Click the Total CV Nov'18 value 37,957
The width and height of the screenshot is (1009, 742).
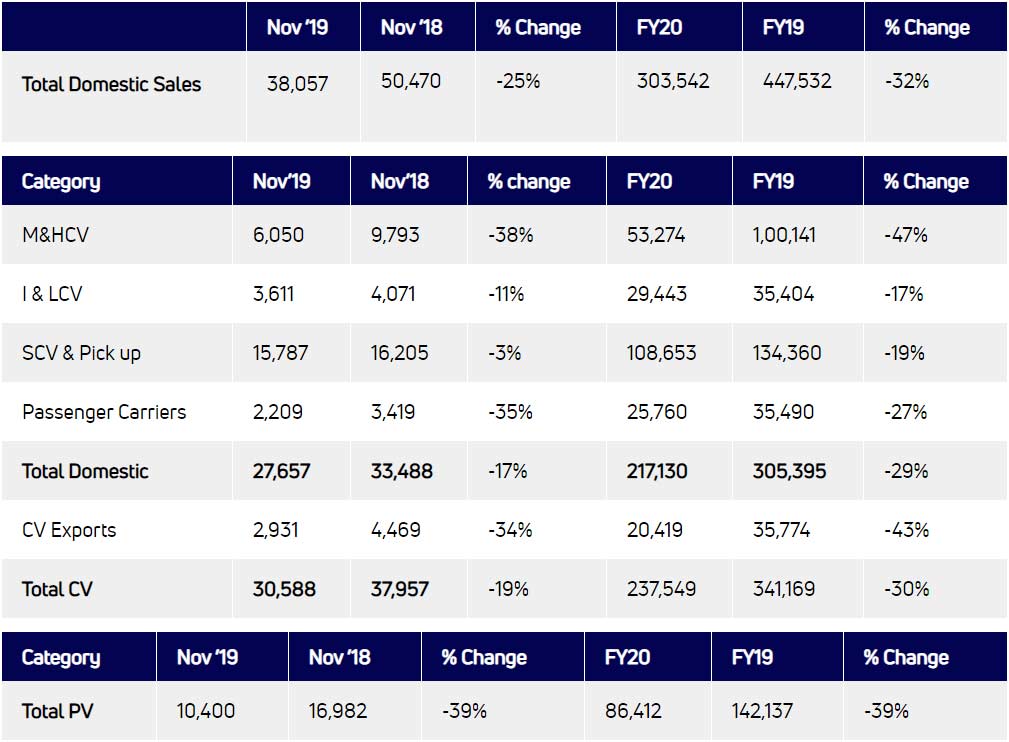point(399,589)
